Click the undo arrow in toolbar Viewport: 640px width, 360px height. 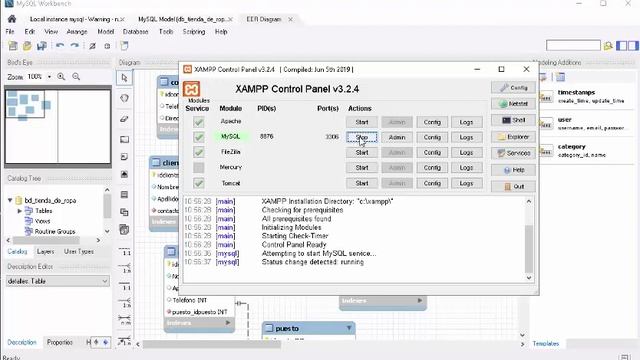click(x=60, y=46)
